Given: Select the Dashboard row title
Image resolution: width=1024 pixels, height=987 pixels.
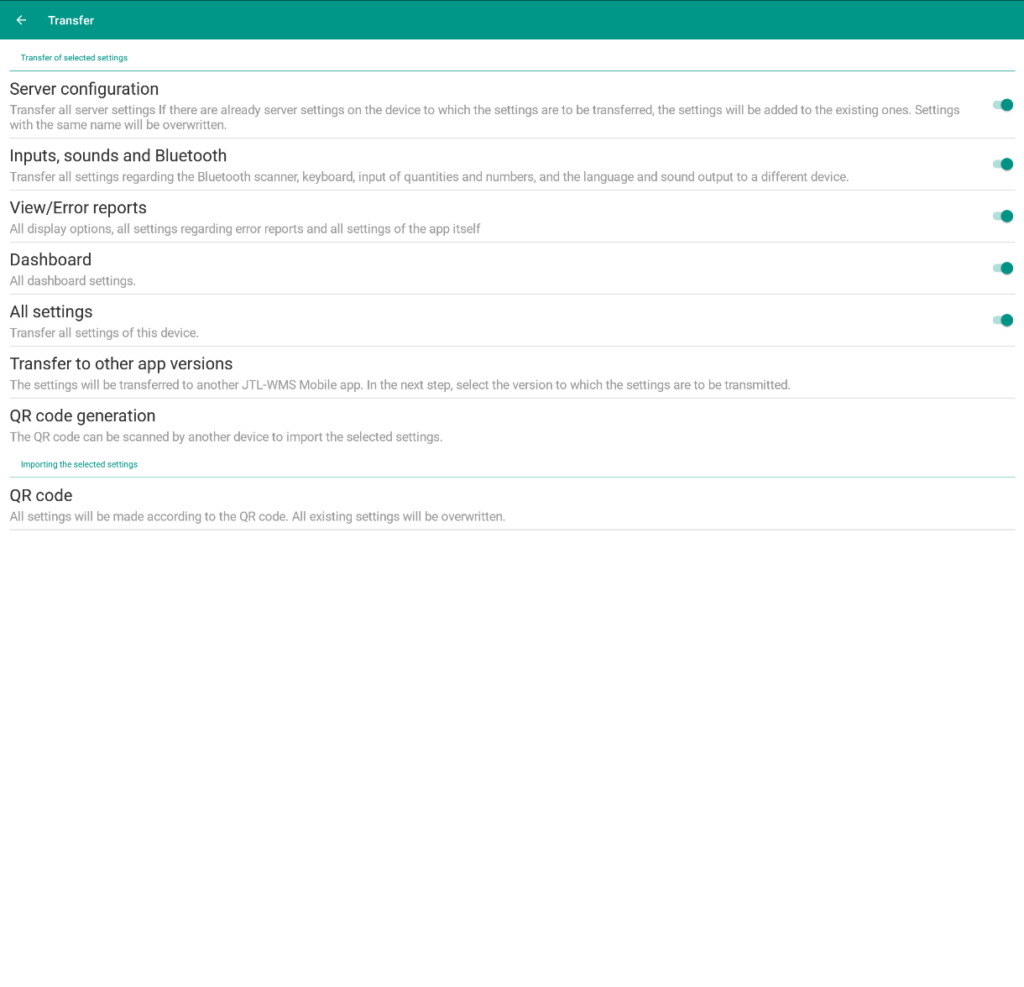Looking at the screenshot, I should coord(50,260).
